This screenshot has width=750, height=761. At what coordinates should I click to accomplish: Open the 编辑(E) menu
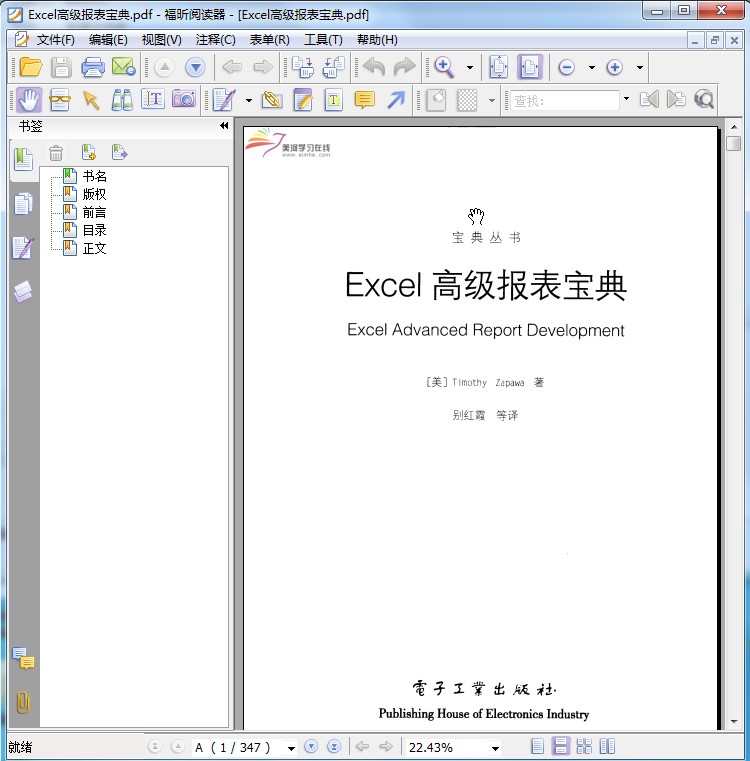click(108, 40)
